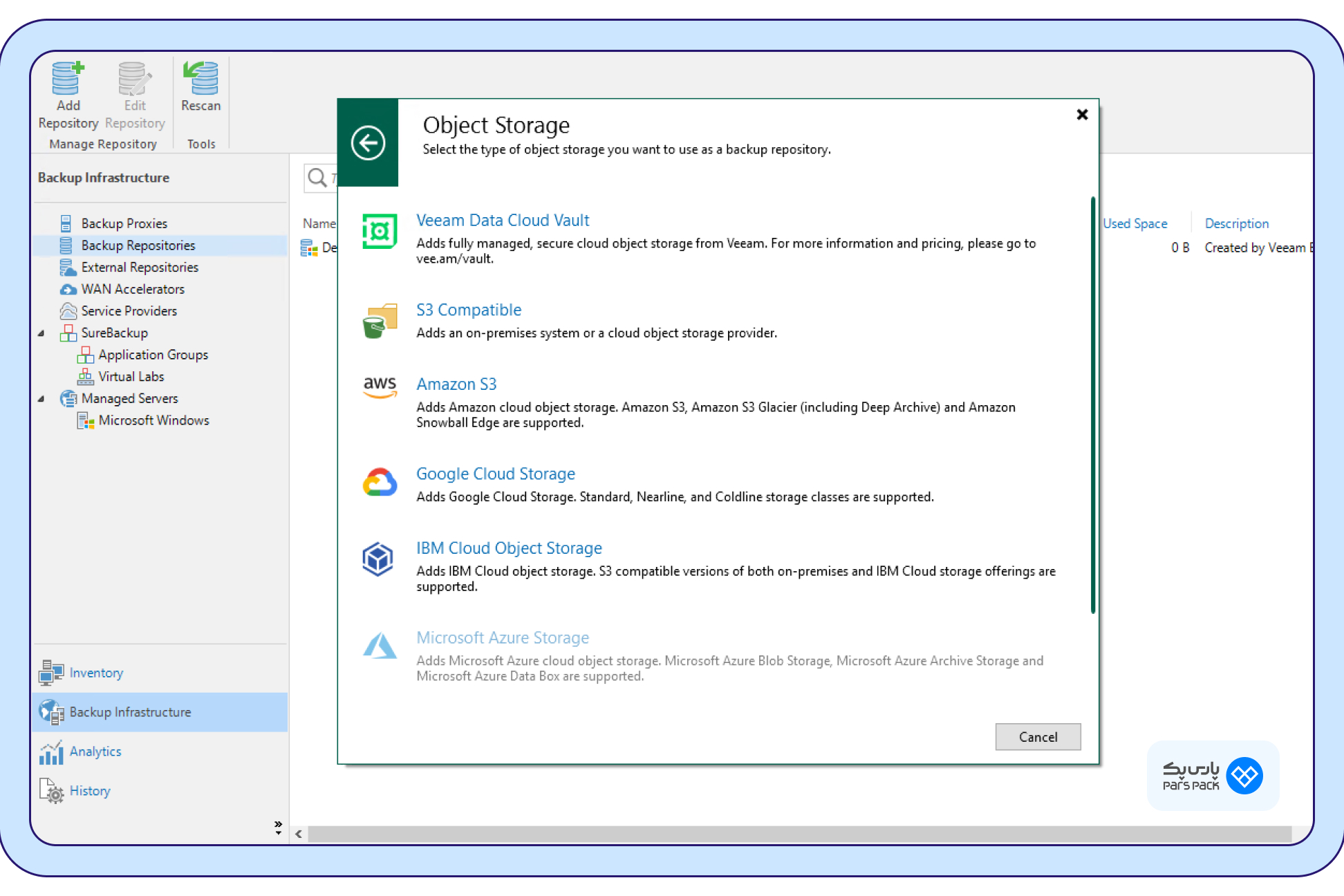Click the AWS logo icon
The image size is (1344, 896).
pyautogui.click(x=380, y=387)
